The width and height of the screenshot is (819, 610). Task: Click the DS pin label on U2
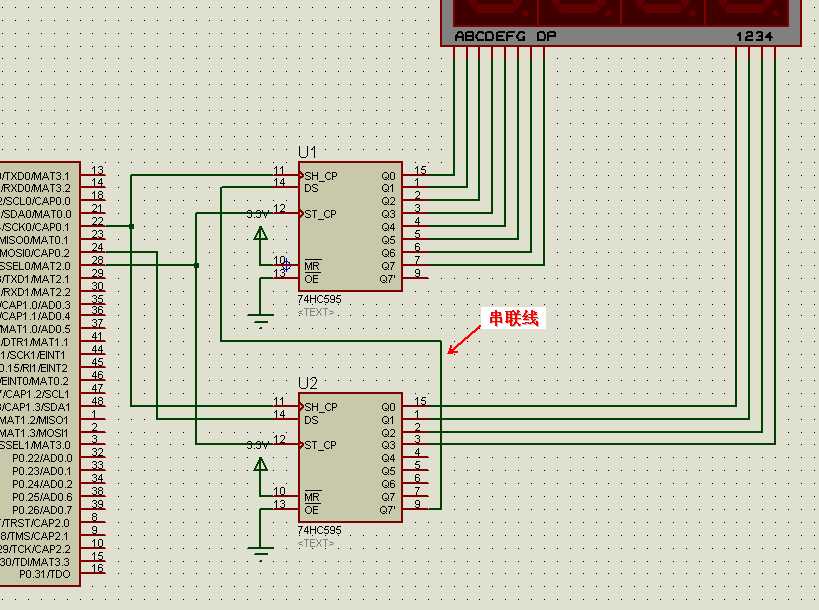pos(311,420)
